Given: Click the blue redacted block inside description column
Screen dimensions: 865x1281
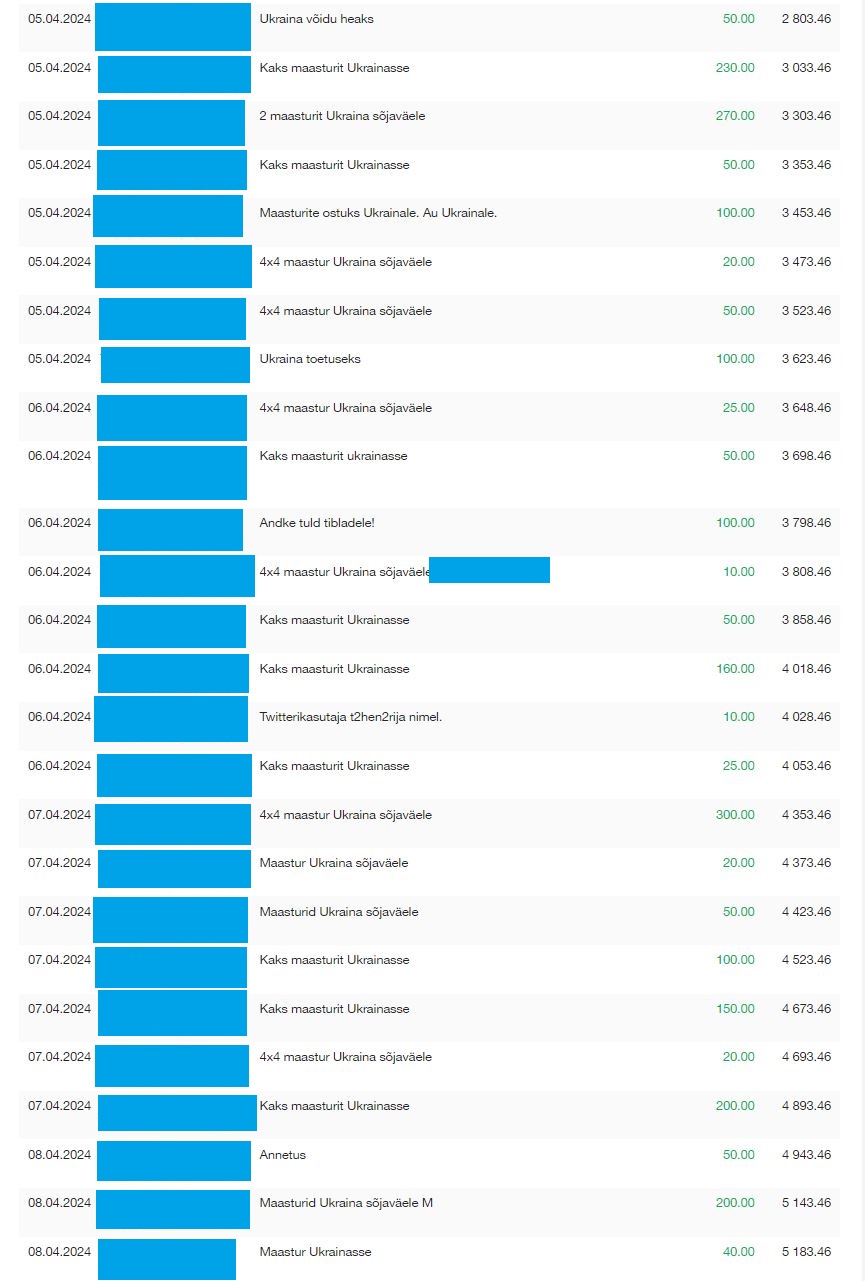Looking at the screenshot, I should click(x=489, y=571).
